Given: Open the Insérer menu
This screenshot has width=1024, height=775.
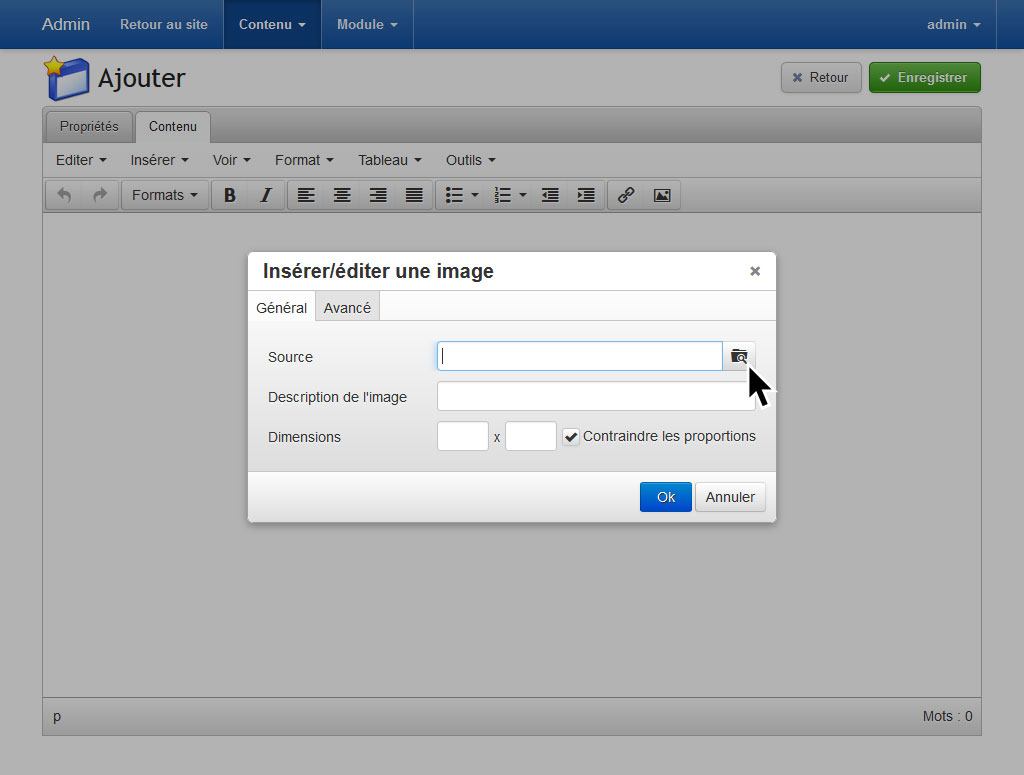Looking at the screenshot, I should [x=159, y=160].
